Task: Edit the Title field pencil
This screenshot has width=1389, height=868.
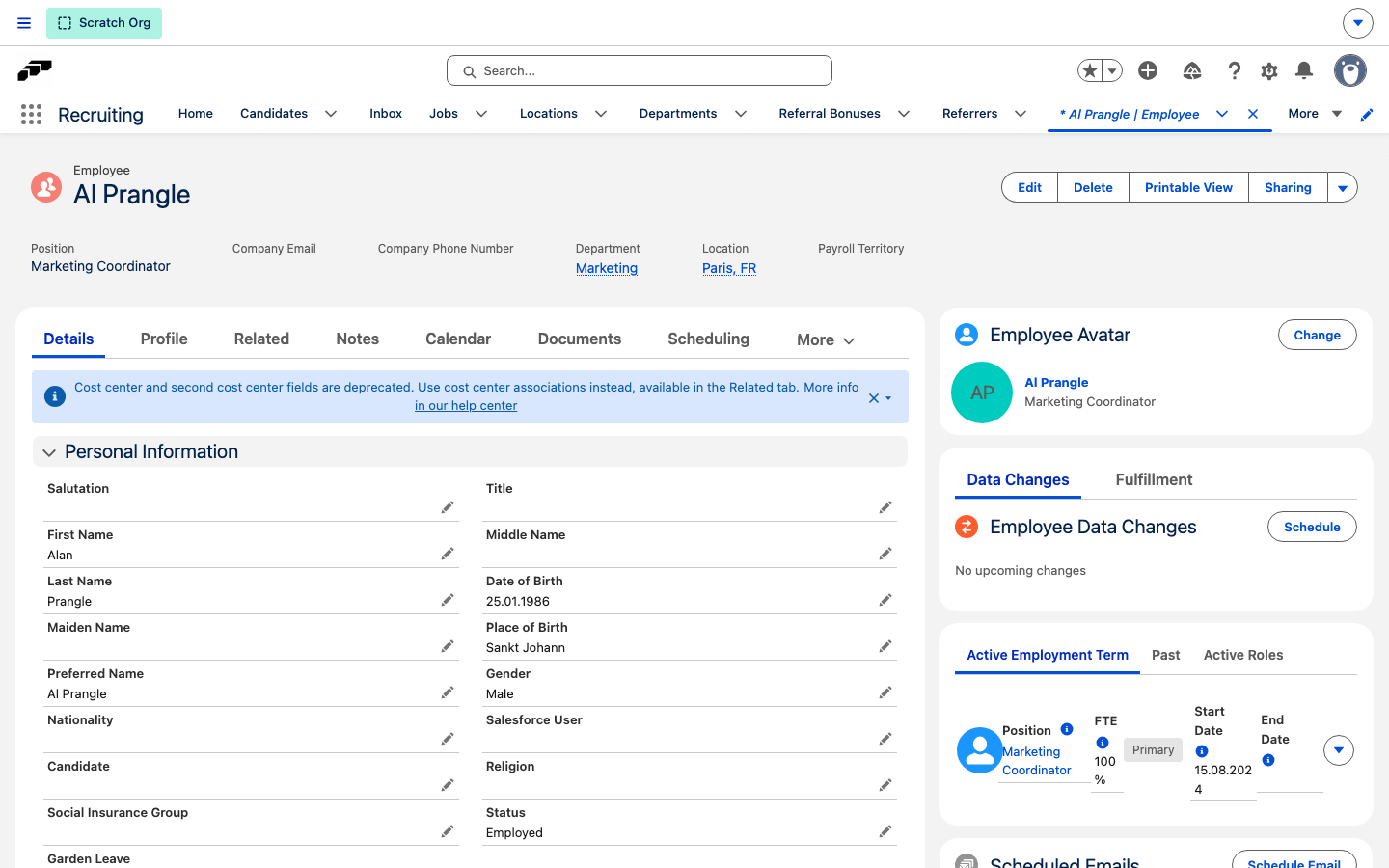Action: click(885, 507)
